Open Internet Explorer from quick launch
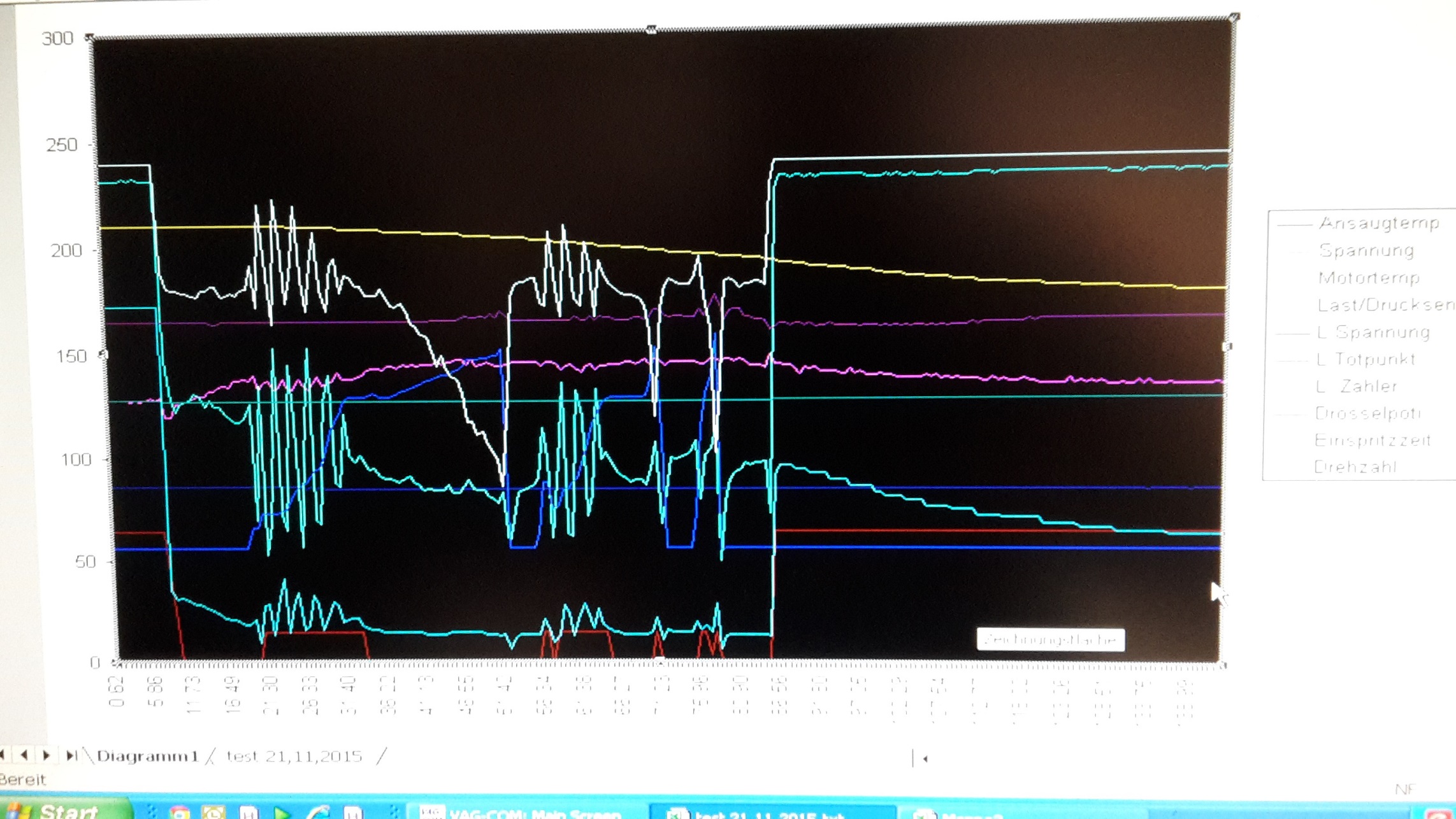1456x819 pixels. [317, 813]
